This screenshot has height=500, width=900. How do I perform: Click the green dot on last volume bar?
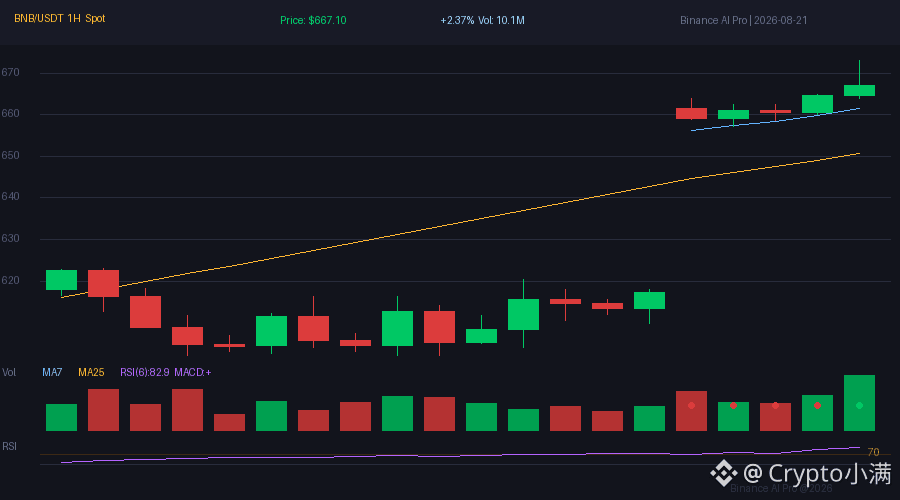859,405
